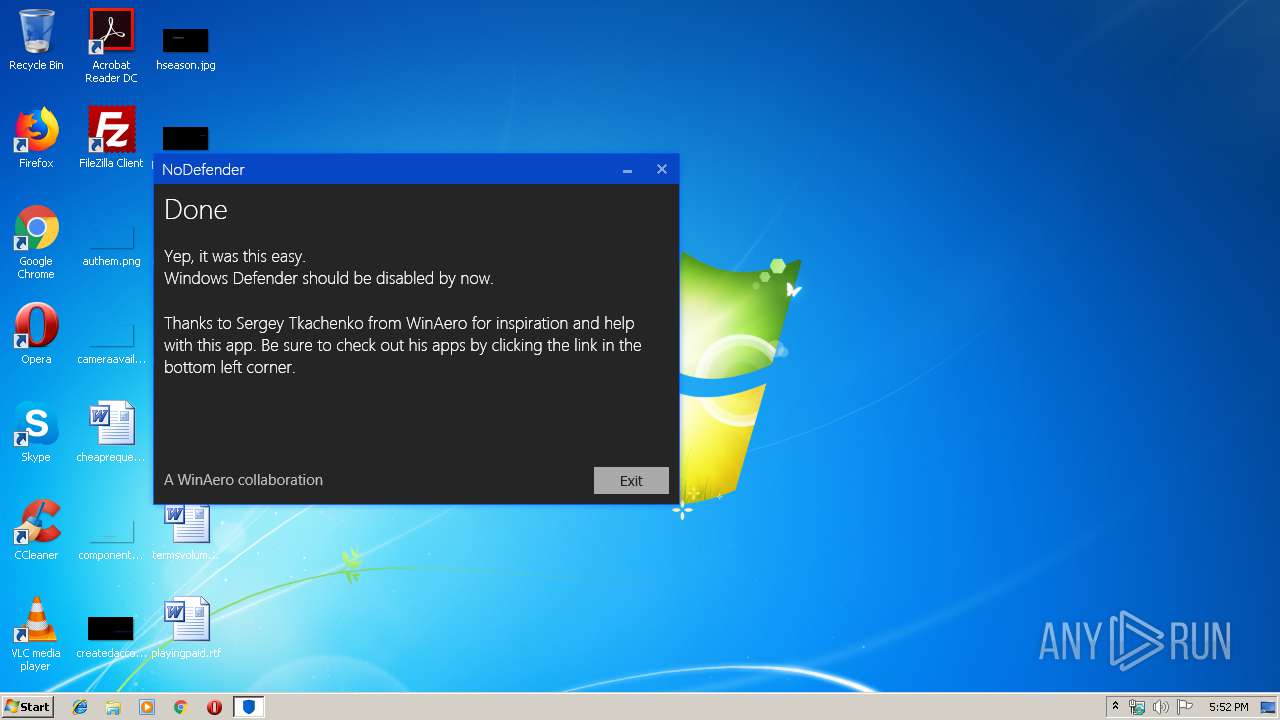The height and width of the screenshot is (720, 1280).
Task: Open Internet Explorer from the taskbar
Action: click(80, 707)
